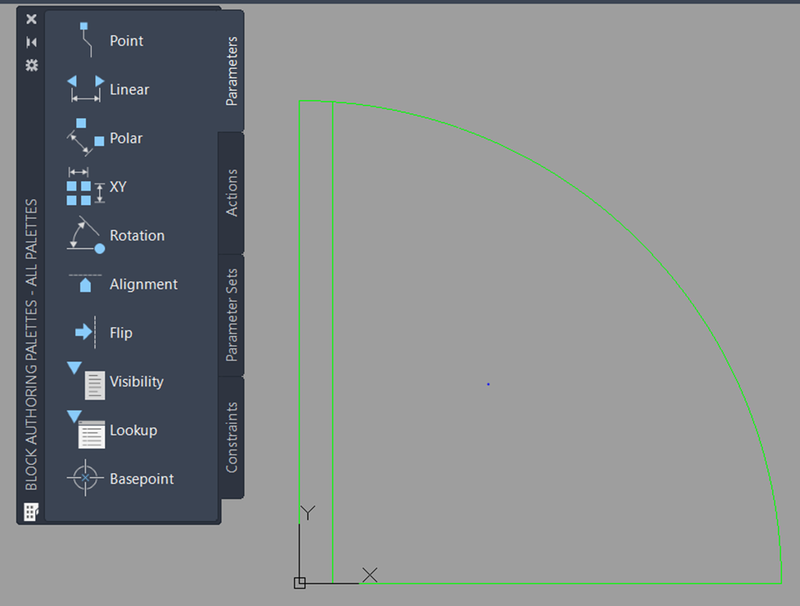
Task: Select the Lookup parameter icon
Action: (x=86, y=430)
